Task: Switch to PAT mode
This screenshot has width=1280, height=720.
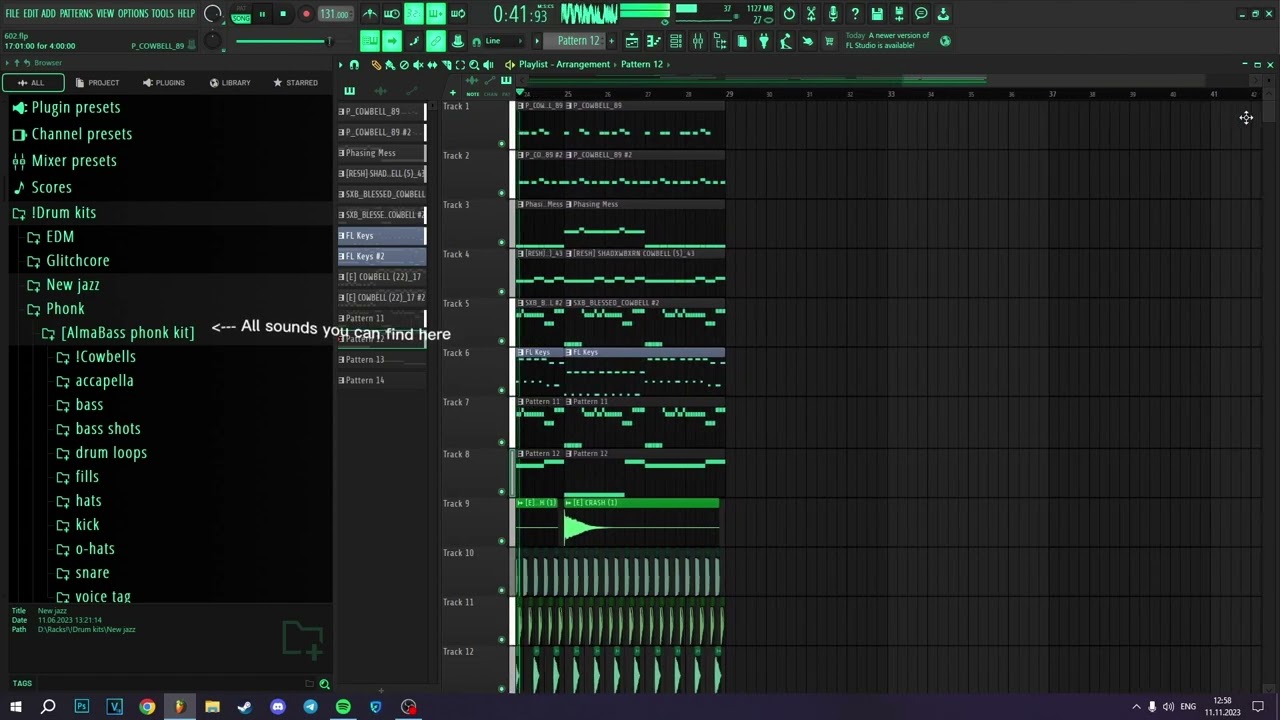Action: click(241, 9)
